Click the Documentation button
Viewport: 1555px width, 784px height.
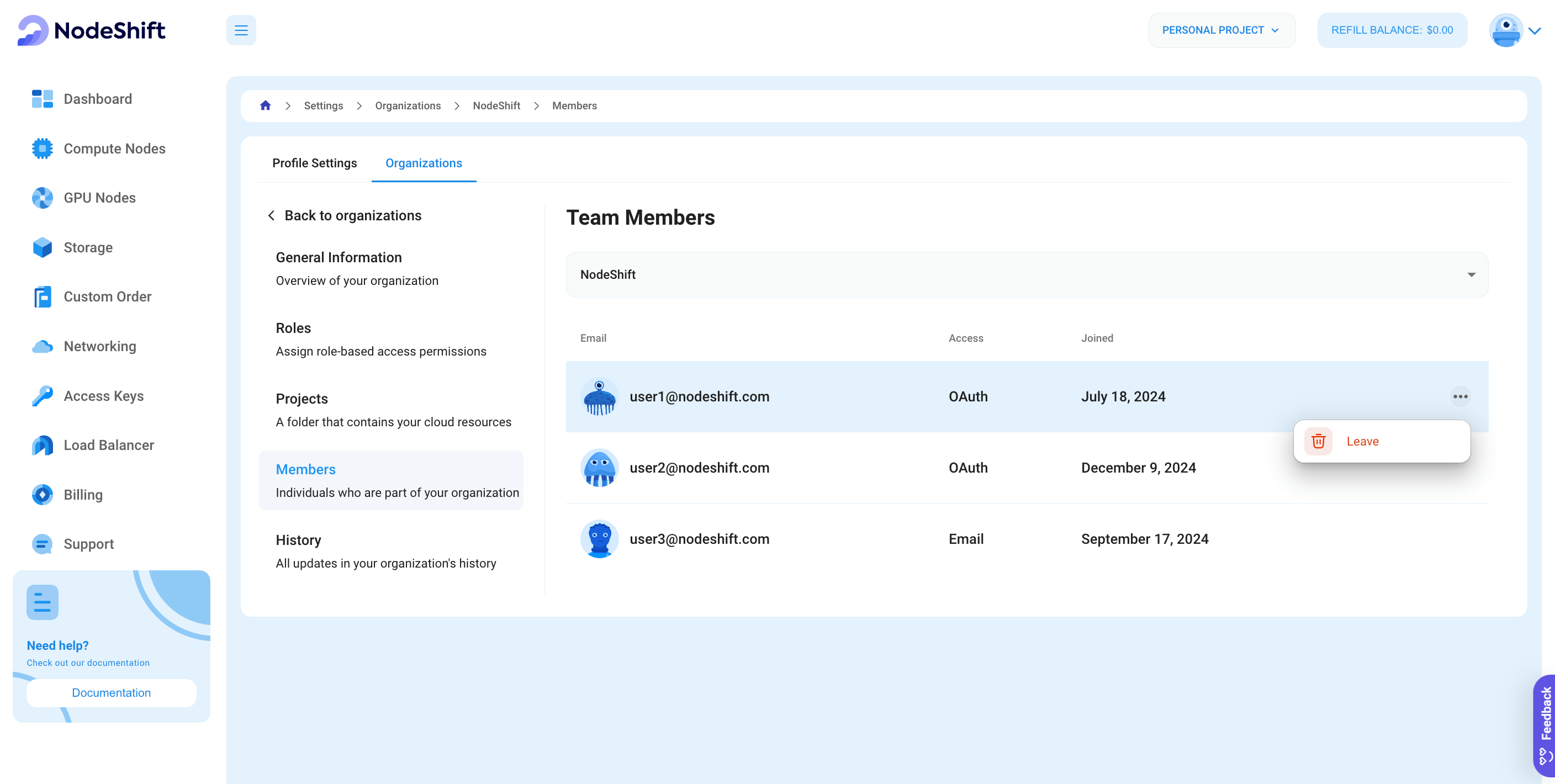point(111,693)
